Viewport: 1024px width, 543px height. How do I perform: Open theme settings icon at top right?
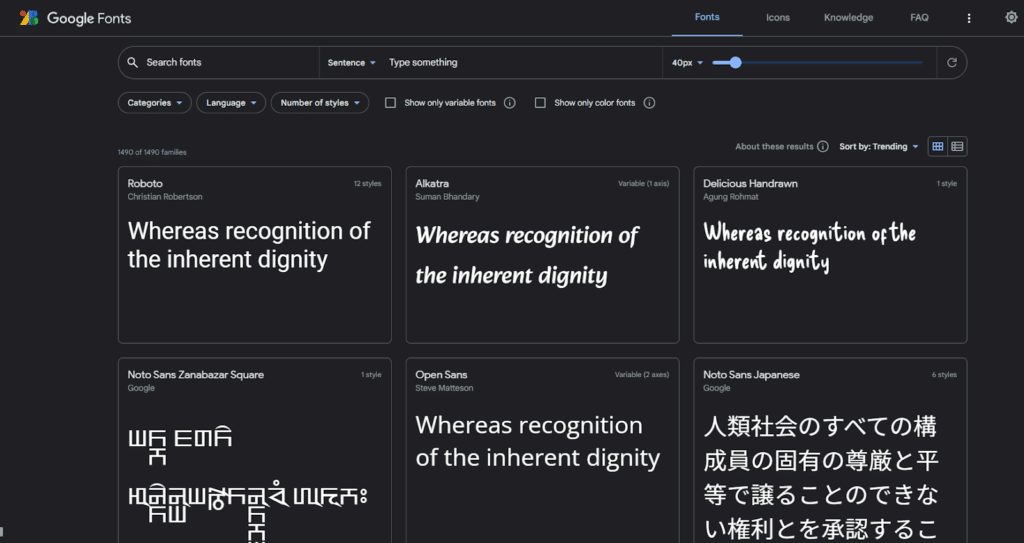point(1011,18)
